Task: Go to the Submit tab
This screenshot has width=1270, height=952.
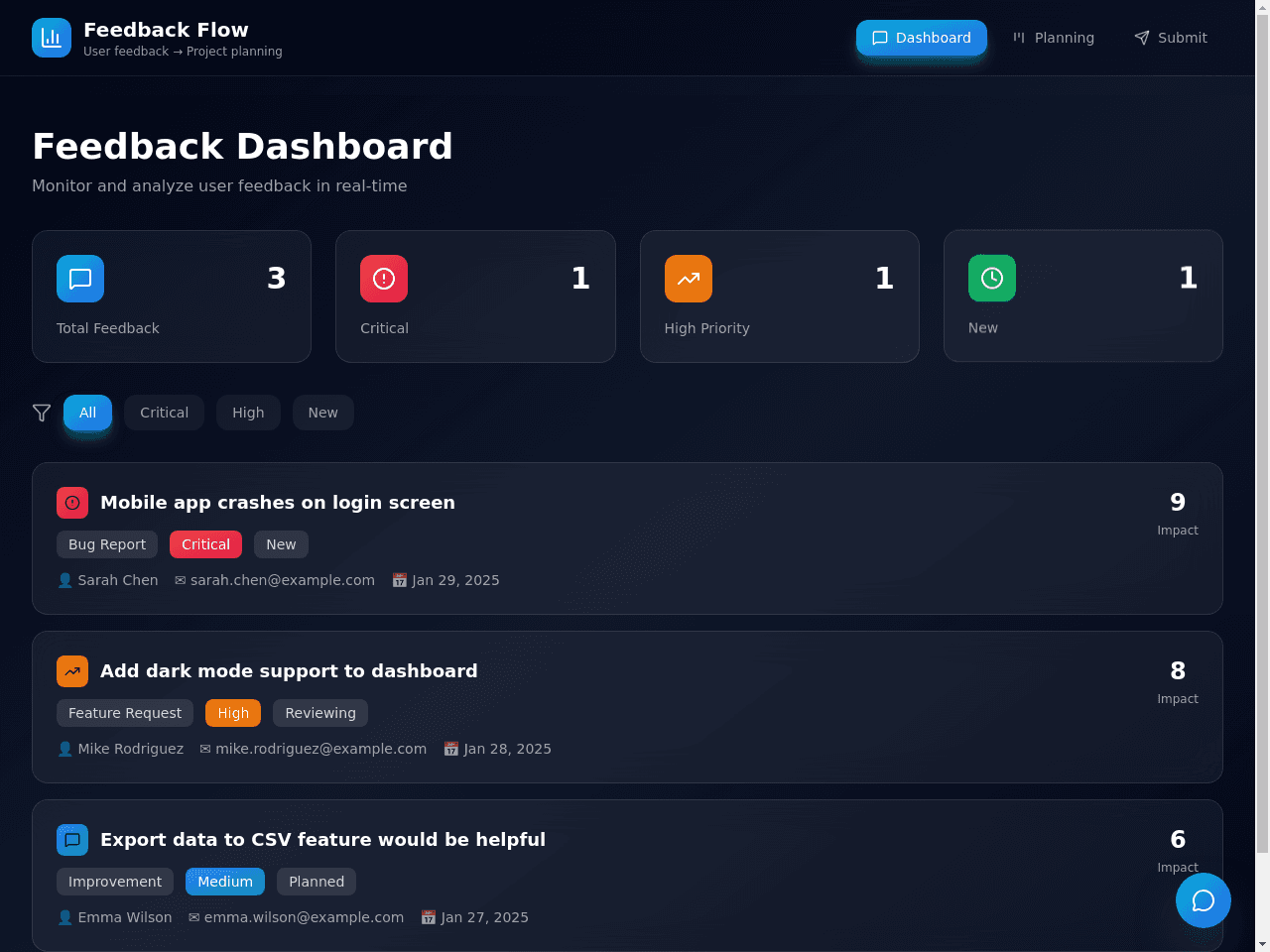Action: (x=1171, y=38)
